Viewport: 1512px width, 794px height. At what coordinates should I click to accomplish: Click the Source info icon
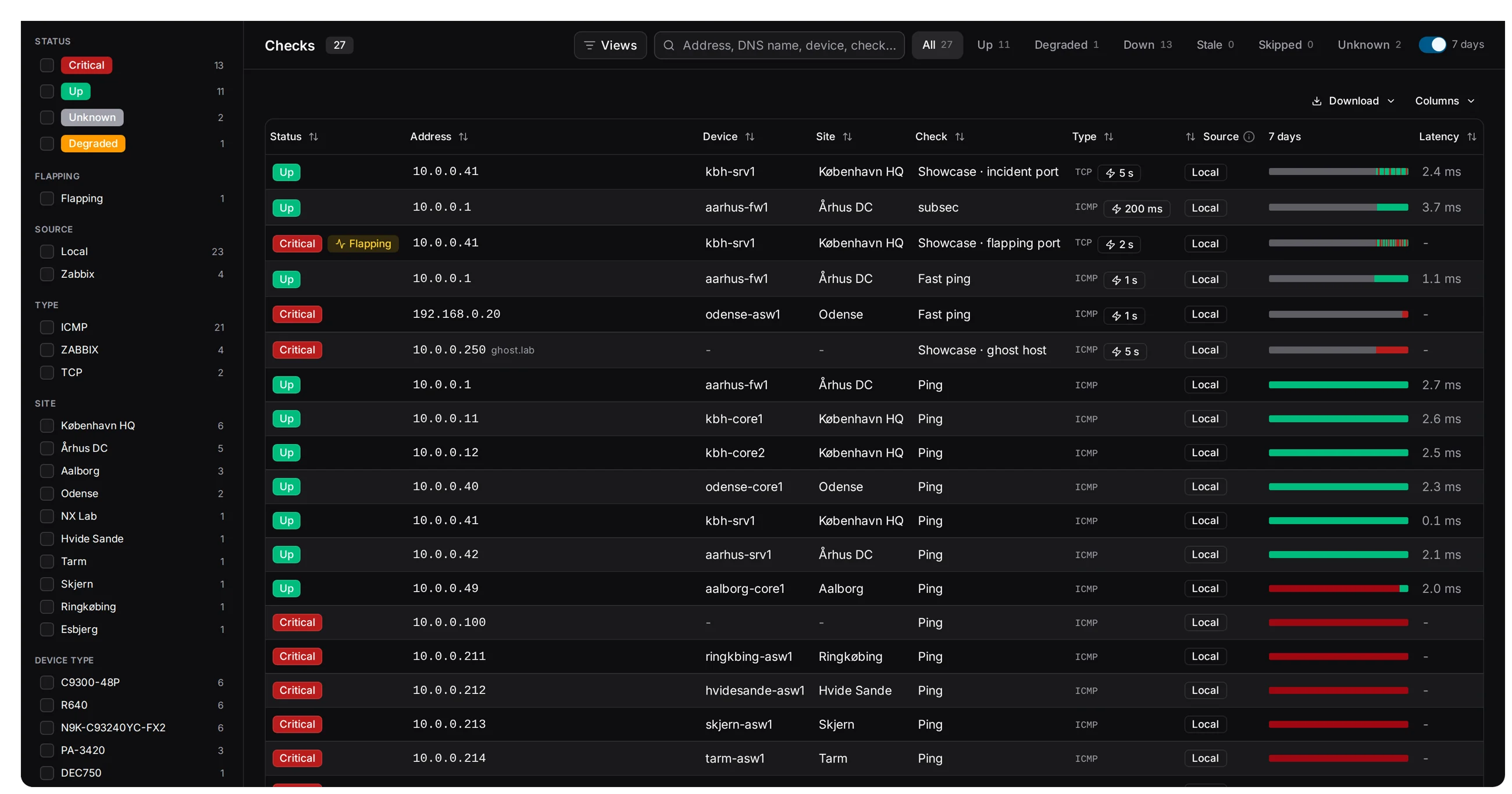[1249, 137]
